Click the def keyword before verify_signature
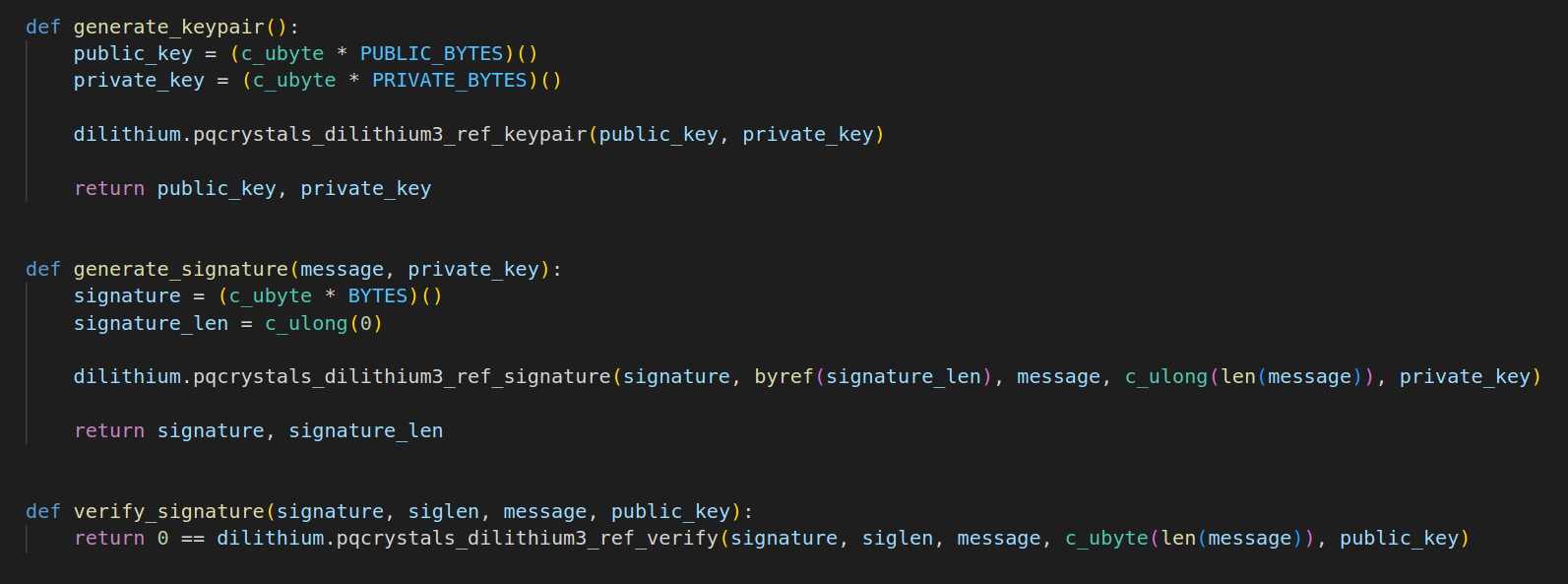The height and width of the screenshot is (584, 1568). click(x=43, y=511)
